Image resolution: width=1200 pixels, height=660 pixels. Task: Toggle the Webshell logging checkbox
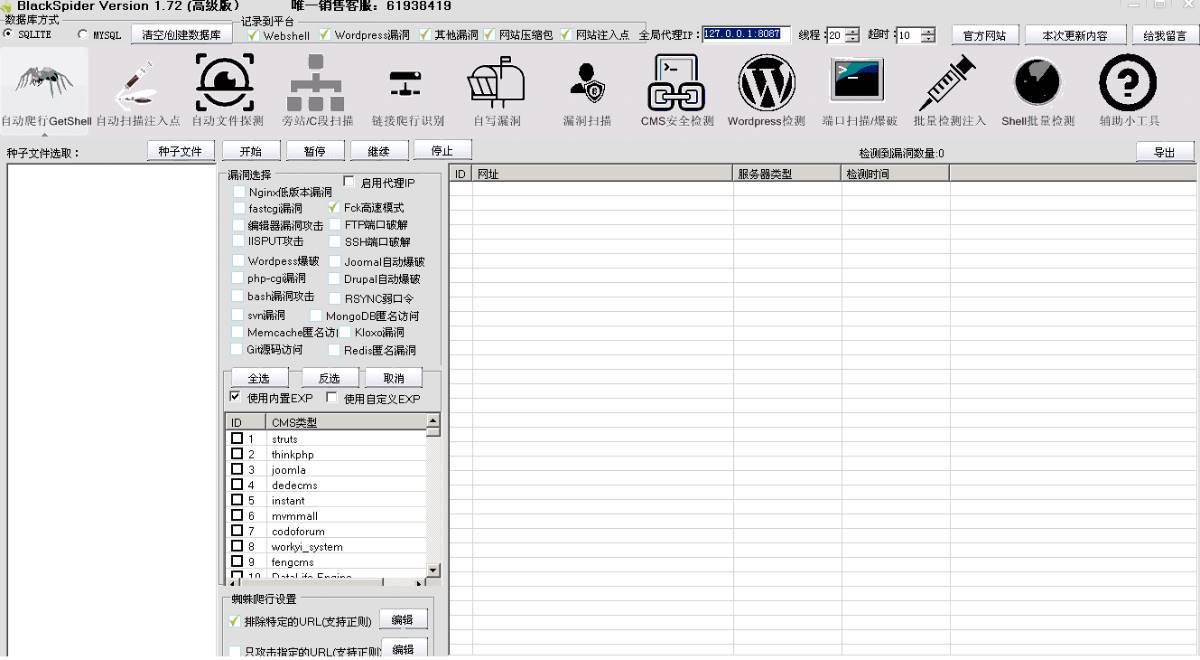(x=253, y=34)
